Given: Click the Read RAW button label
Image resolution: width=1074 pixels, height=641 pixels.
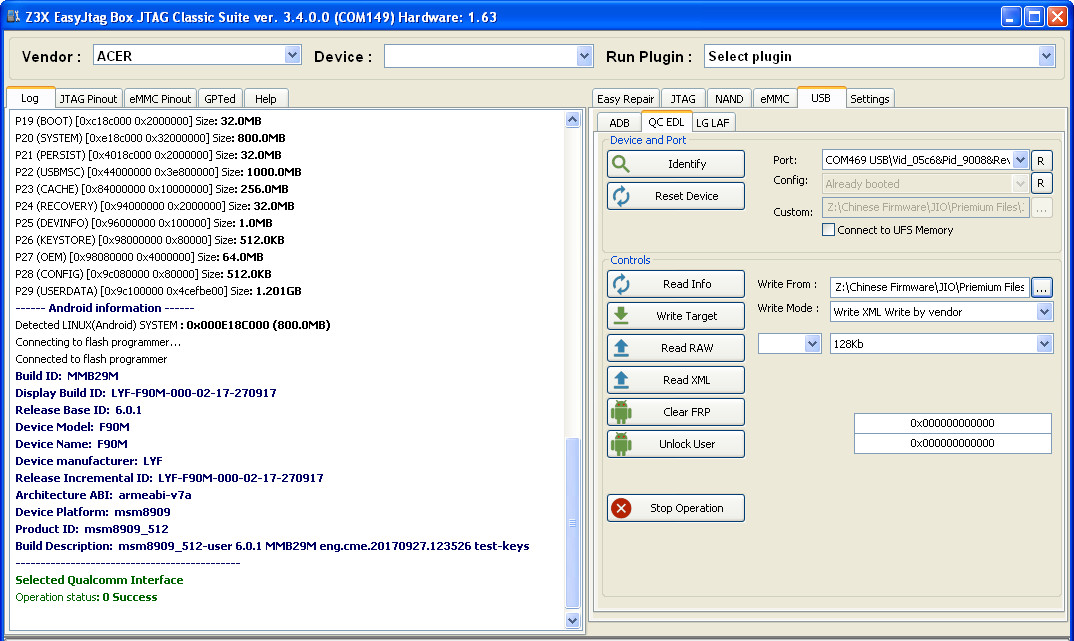Looking at the screenshot, I should click(x=687, y=348).
